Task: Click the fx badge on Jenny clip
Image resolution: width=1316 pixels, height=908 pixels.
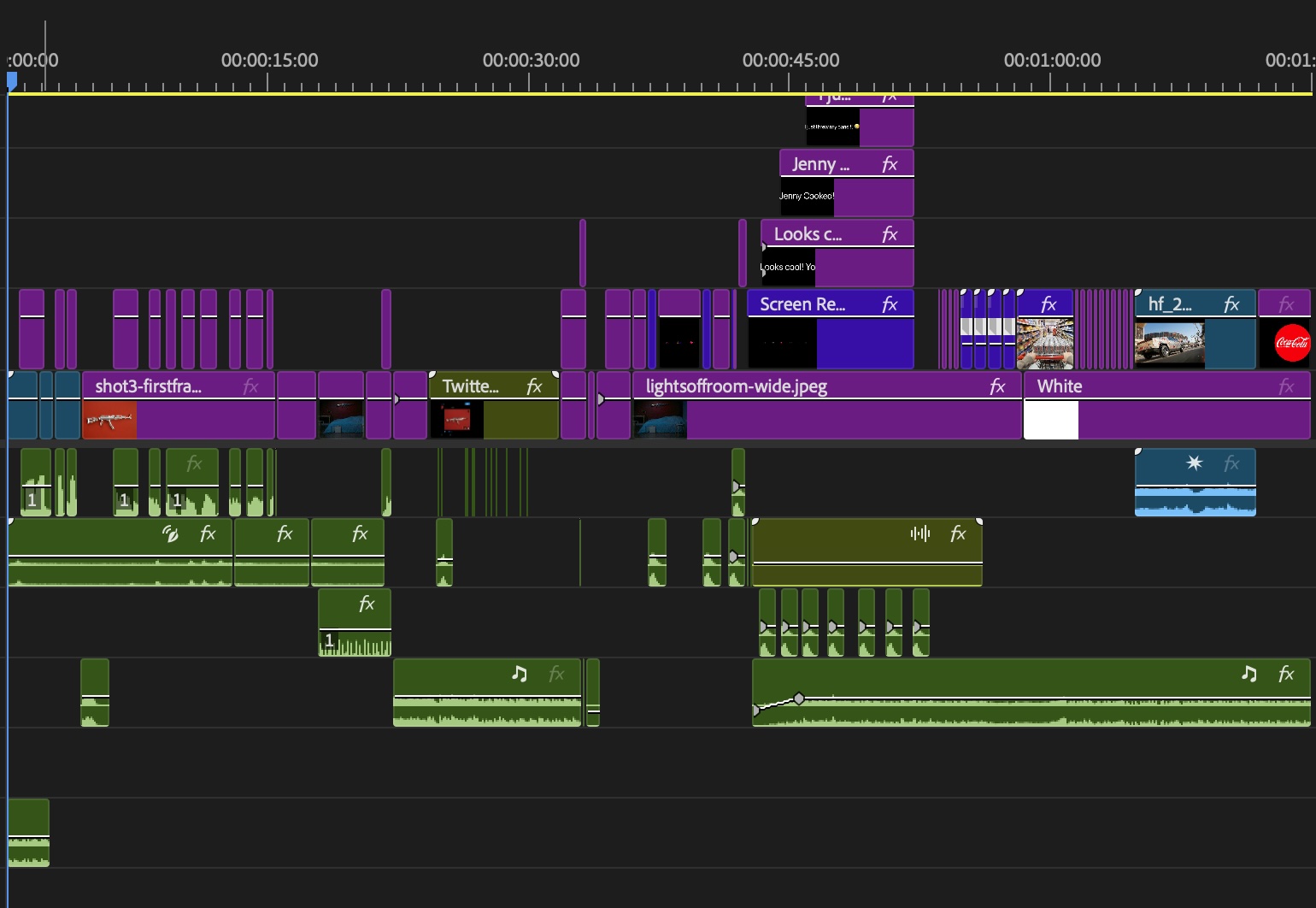Action: tap(890, 164)
